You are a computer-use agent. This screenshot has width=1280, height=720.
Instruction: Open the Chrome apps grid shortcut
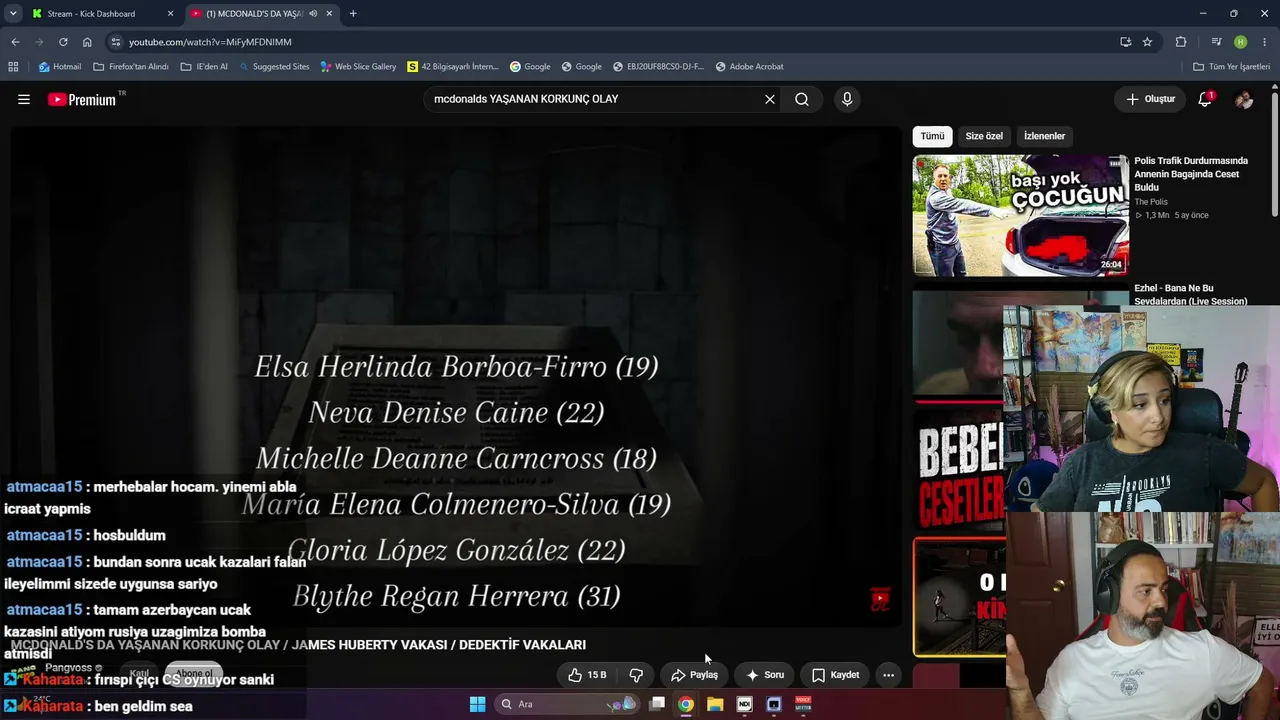(13, 67)
